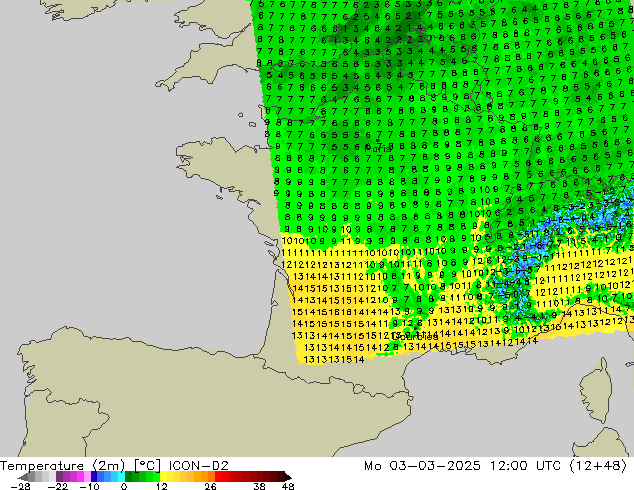Click the -22 legend value
This screenshot has height=490, width=634.
(58, 486)
